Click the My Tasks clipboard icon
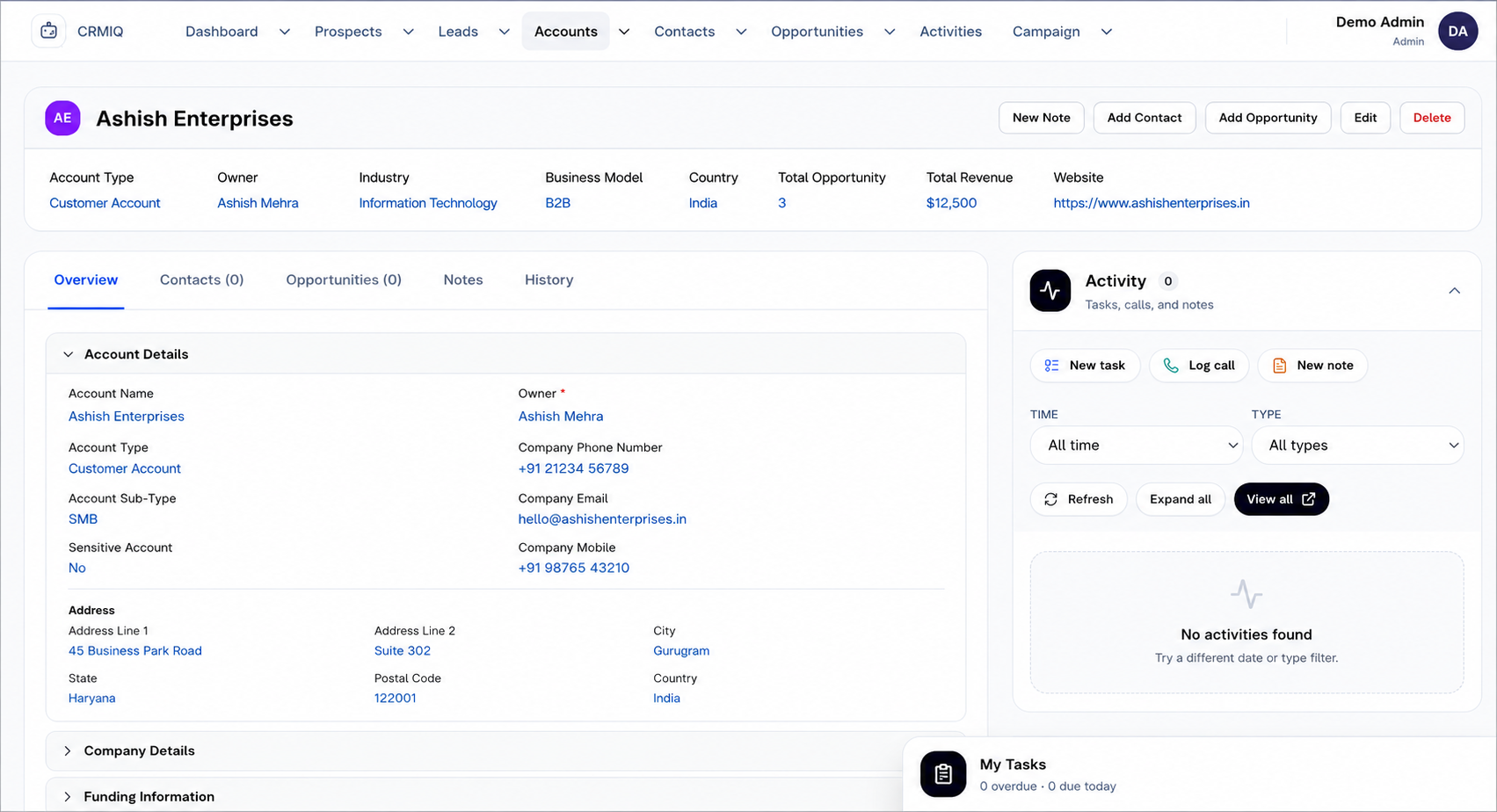1497x812 pixels. coord(943,774)
